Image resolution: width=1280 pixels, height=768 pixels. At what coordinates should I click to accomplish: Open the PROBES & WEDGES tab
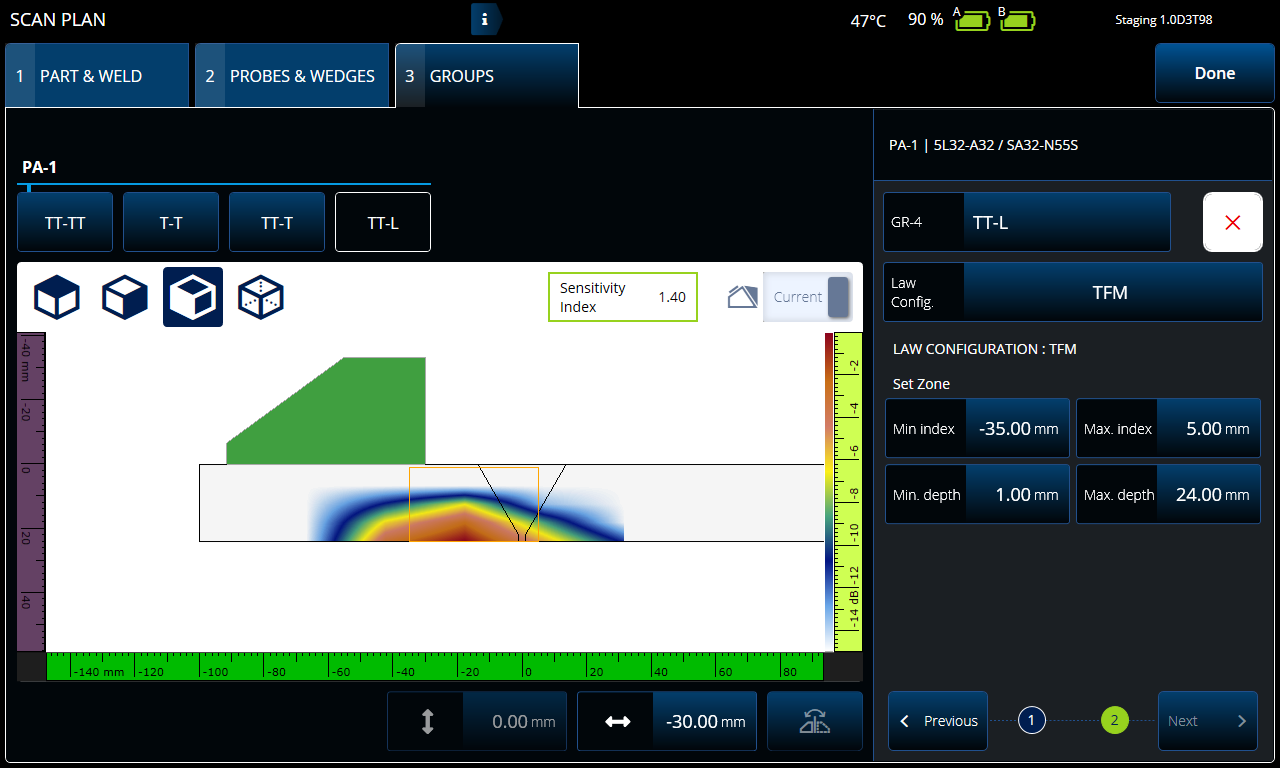[x=291, y=76]
